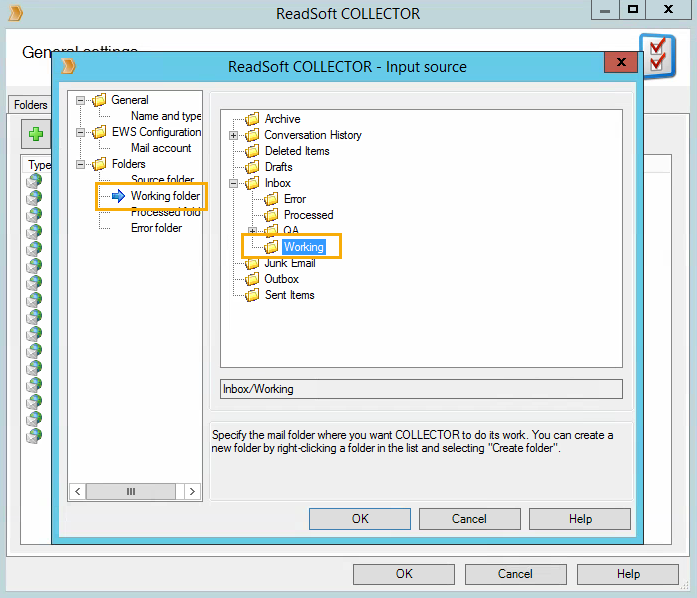Click Cancel in General settings window

[516, 574]
